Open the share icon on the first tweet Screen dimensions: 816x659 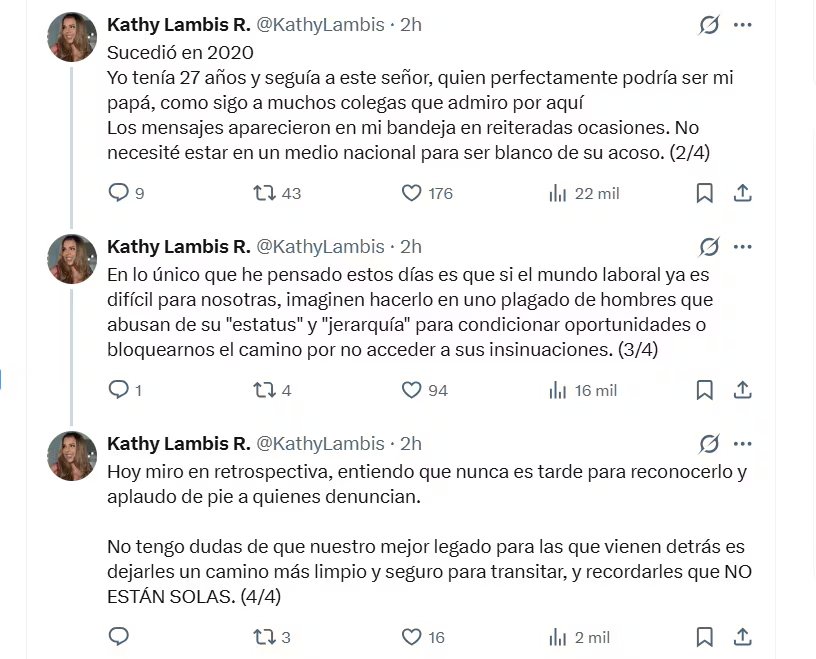[x=742, y=193]
